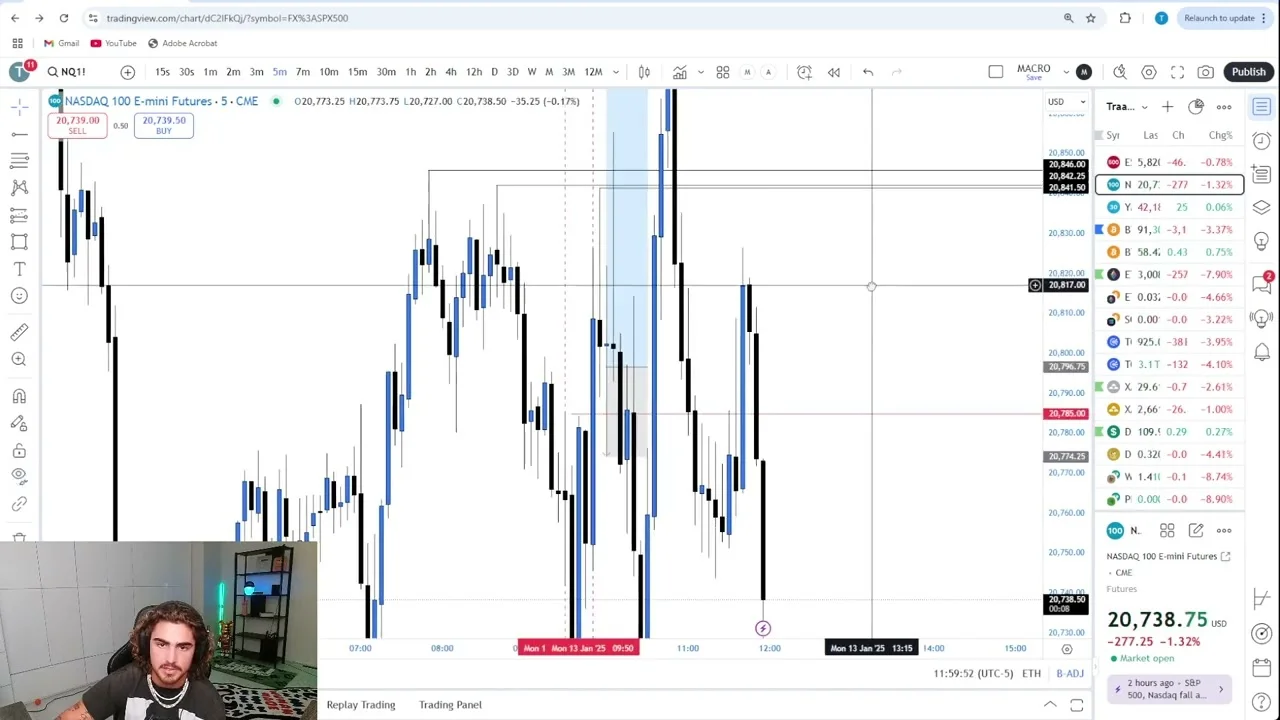This screenshot has height=720, width=1280.
Task: Open the USD currency dropdown
Action: point(1066,102)
